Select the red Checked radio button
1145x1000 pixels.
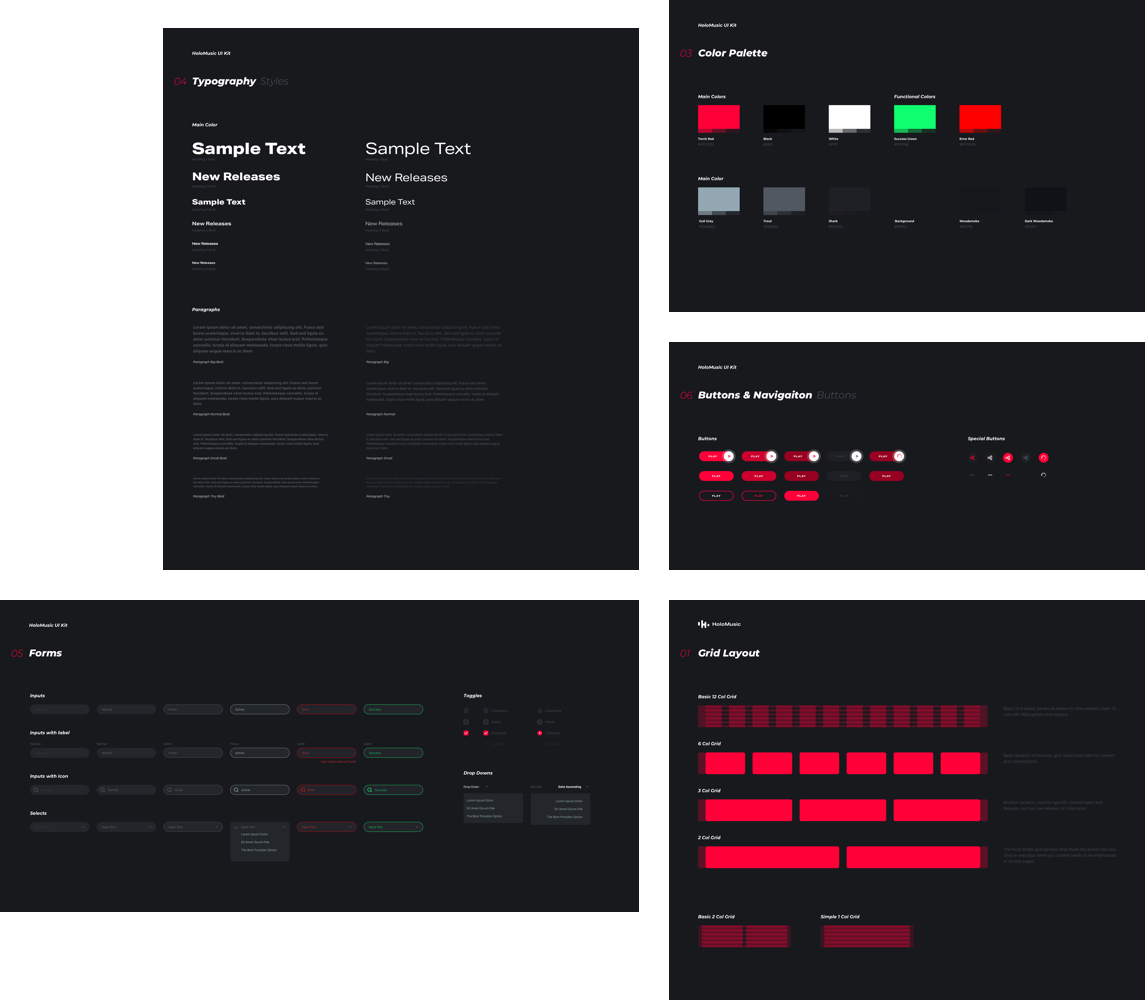click(x=540, y=733)
